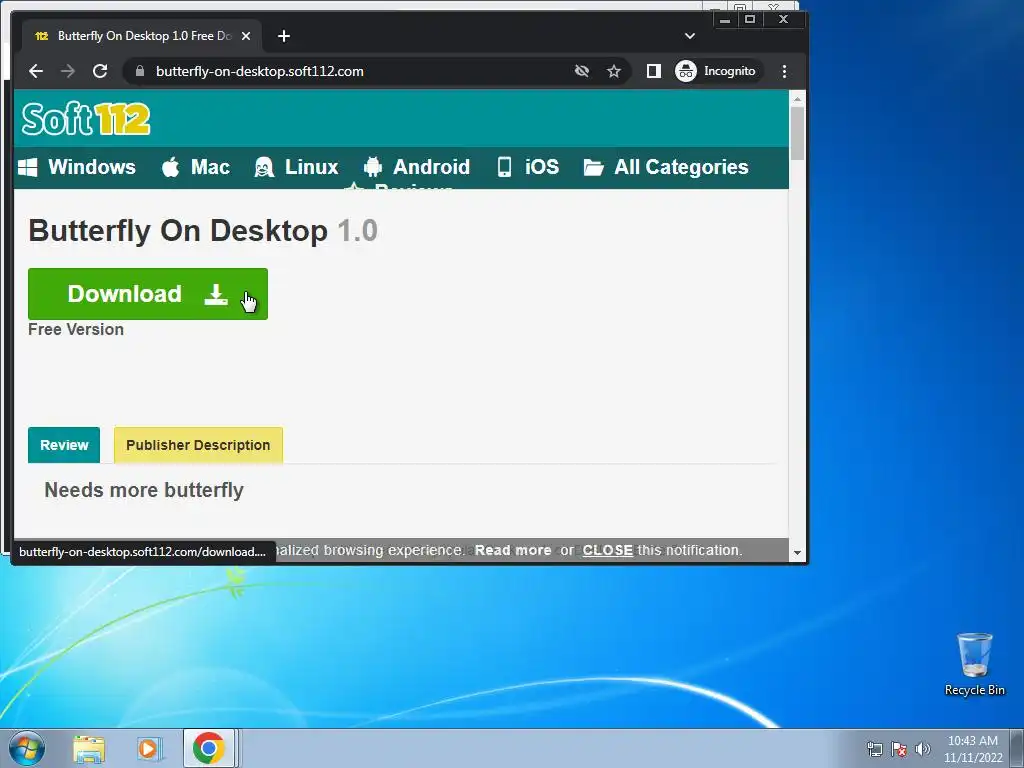The width and height of the screenshot is (1024, 768).
Task: Click the Show desktop strip in the taskbar
Action: point(1017,748)
